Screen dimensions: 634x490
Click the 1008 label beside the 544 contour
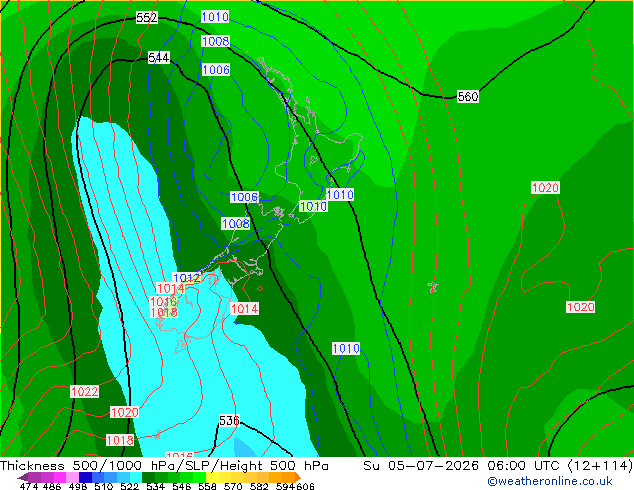pos(216,41)
